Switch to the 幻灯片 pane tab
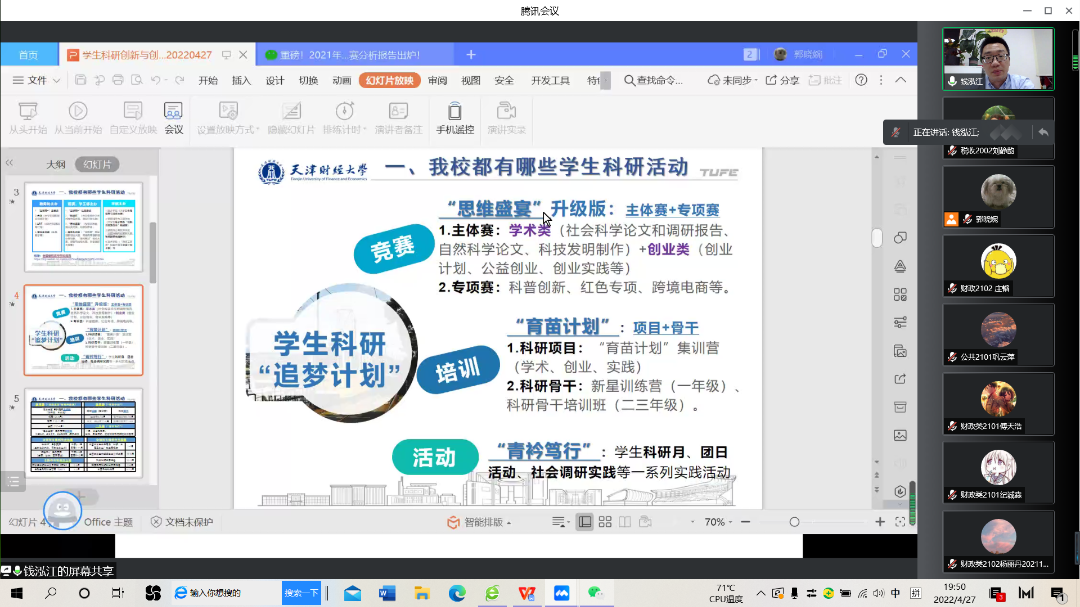 click(96, 163)
